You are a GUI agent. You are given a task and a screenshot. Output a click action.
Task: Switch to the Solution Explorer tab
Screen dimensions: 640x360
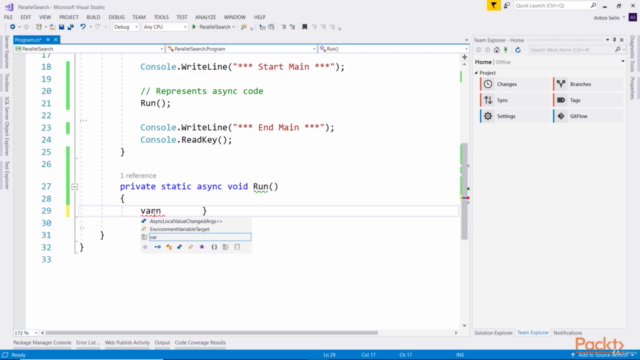coord(493,333)
